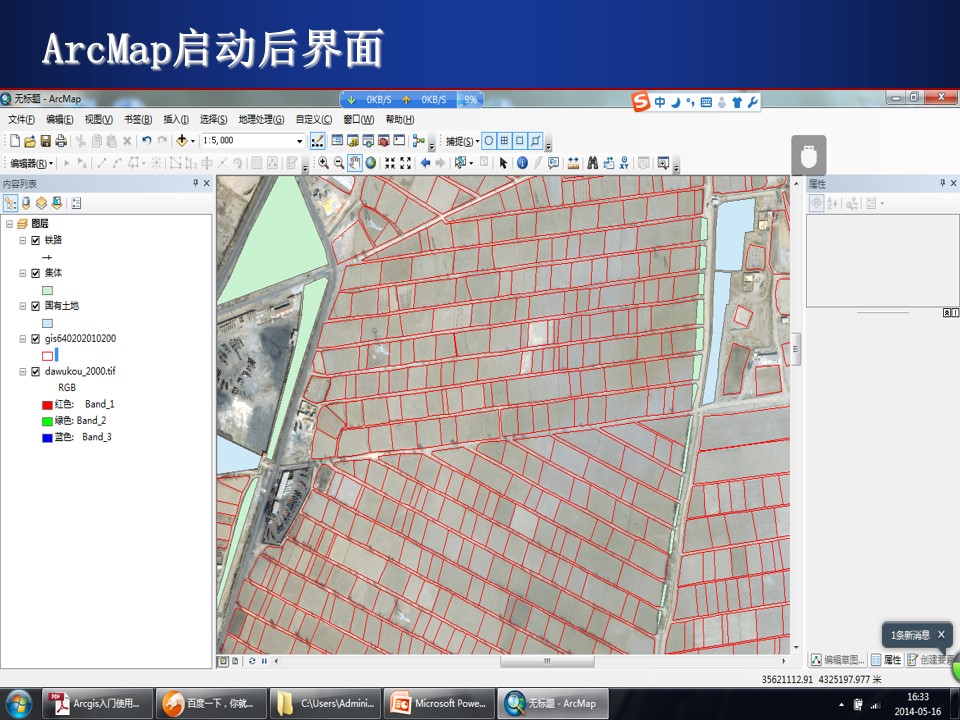This screenshot has width=960, height=720.
Task: Collapse the gis640202010200 layer legend
Action: pos(23,339)
